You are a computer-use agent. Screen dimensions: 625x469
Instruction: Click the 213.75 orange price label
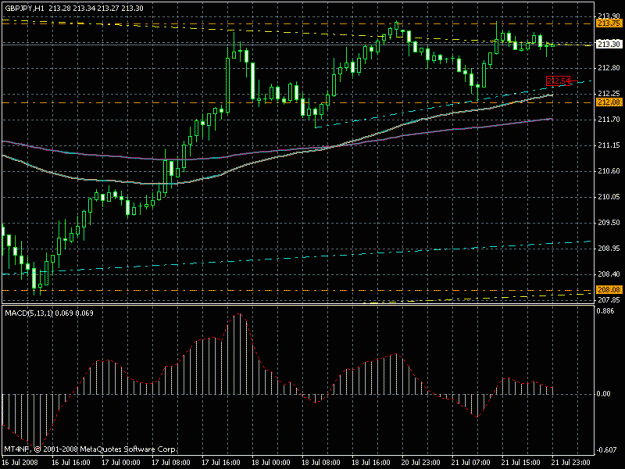pos(609,24)
